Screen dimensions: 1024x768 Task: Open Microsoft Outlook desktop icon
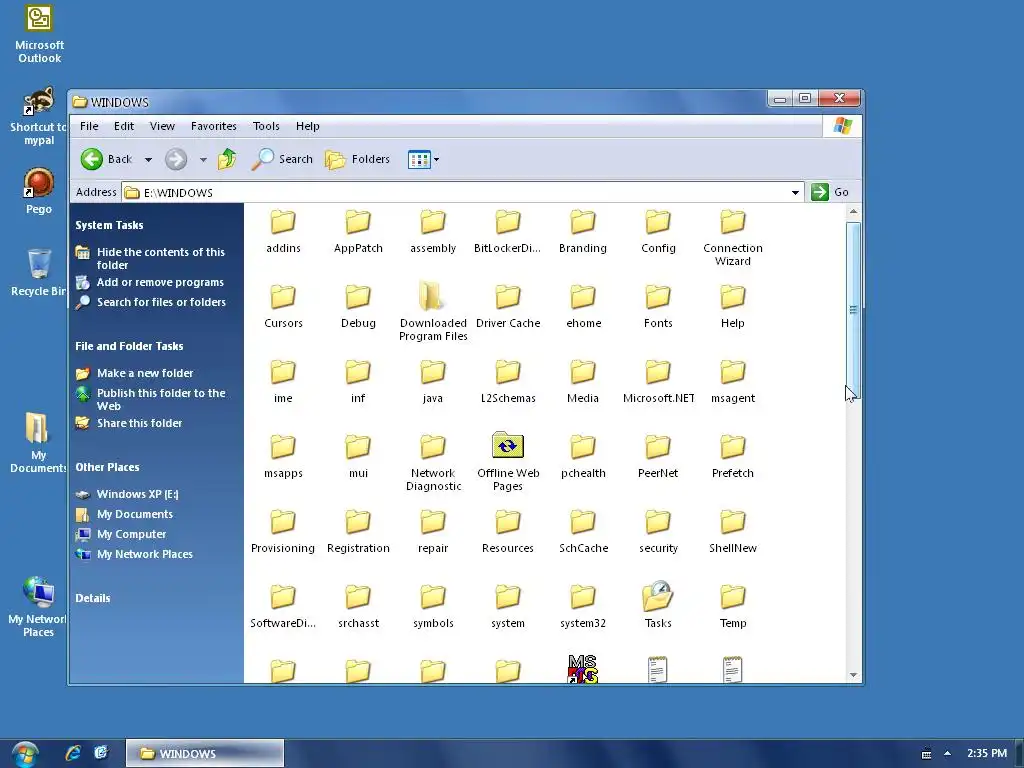(x=39, y=34)
